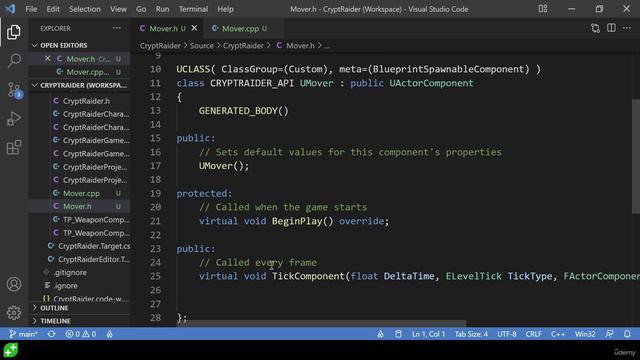Click the errors and warnings status indicator

pos(81,334)
